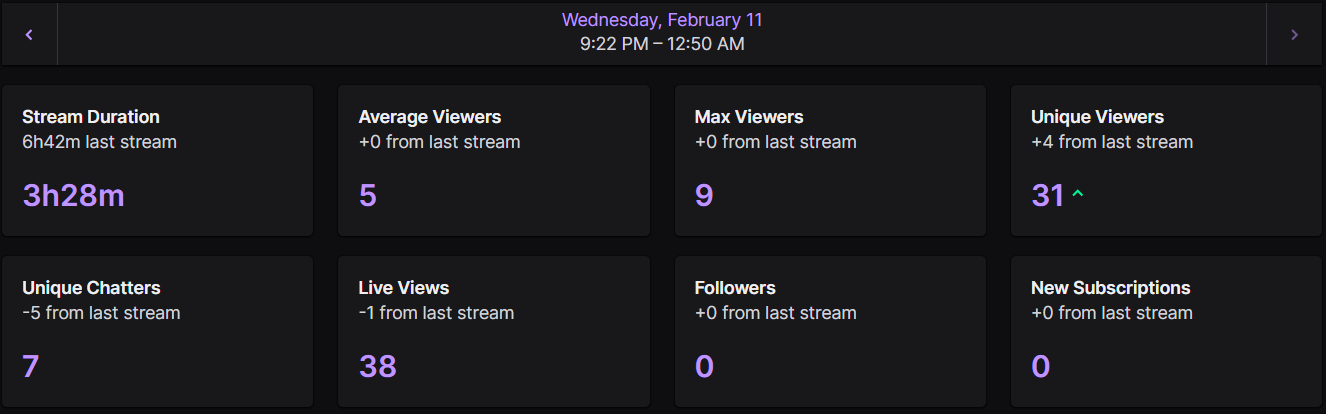Go to the previous stream using left arrow
Screen dimensions: 1326x414
pyautogui.click(x=29, y=35)
